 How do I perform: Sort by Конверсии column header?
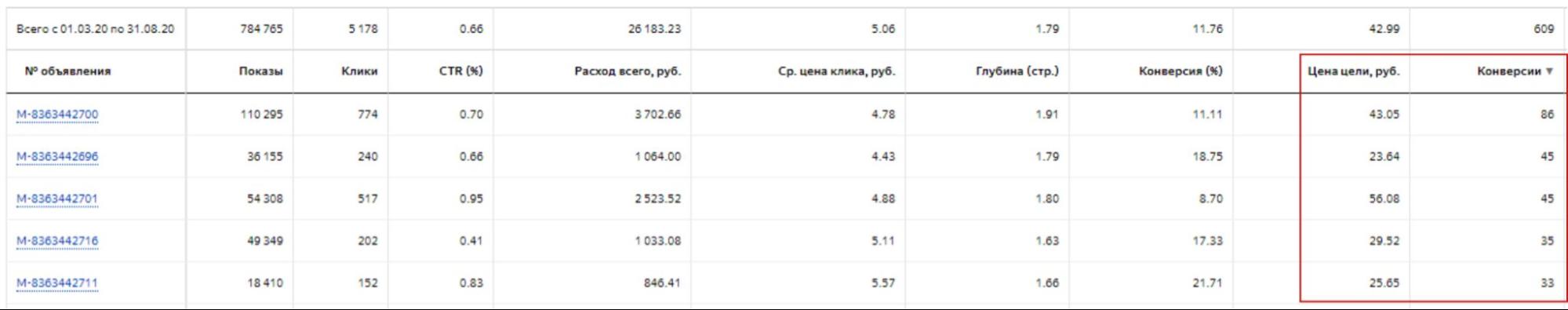pyautogui.click(x=1508, y=71)
